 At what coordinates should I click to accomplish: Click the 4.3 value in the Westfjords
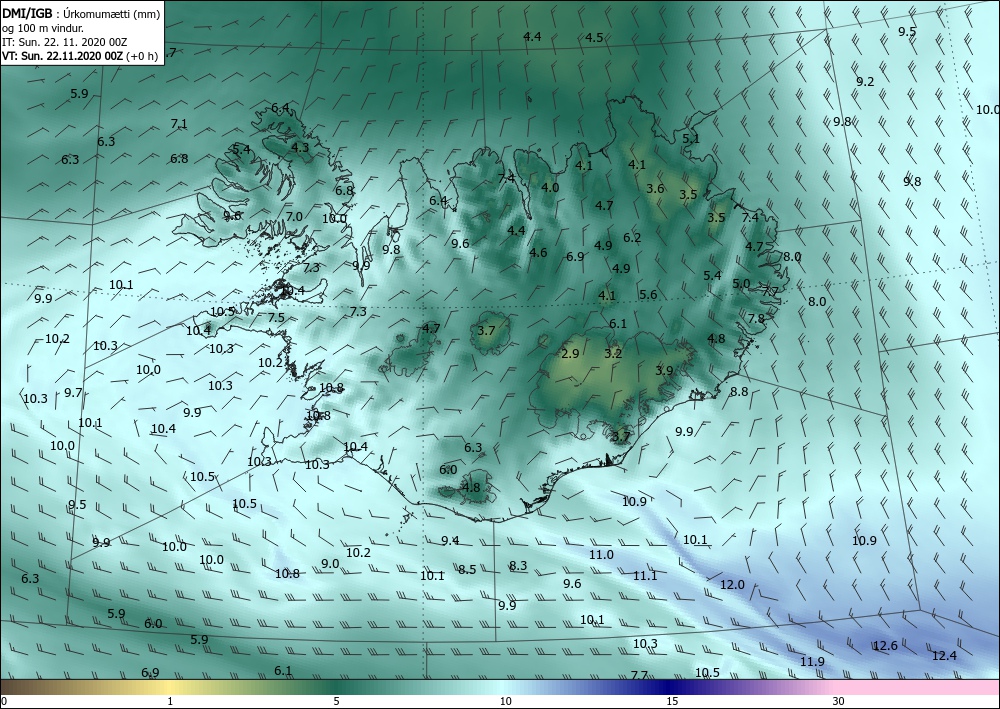click(x=300, y=147)
